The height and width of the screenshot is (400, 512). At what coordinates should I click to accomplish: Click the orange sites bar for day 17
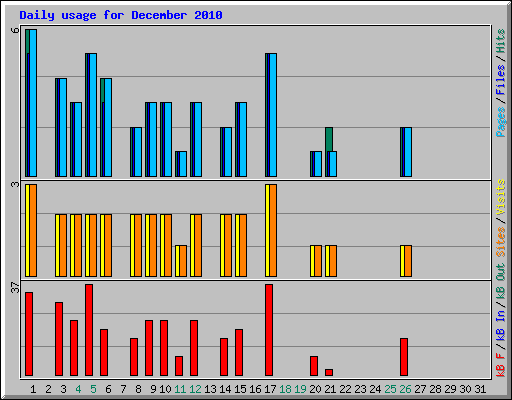point(273,230)
